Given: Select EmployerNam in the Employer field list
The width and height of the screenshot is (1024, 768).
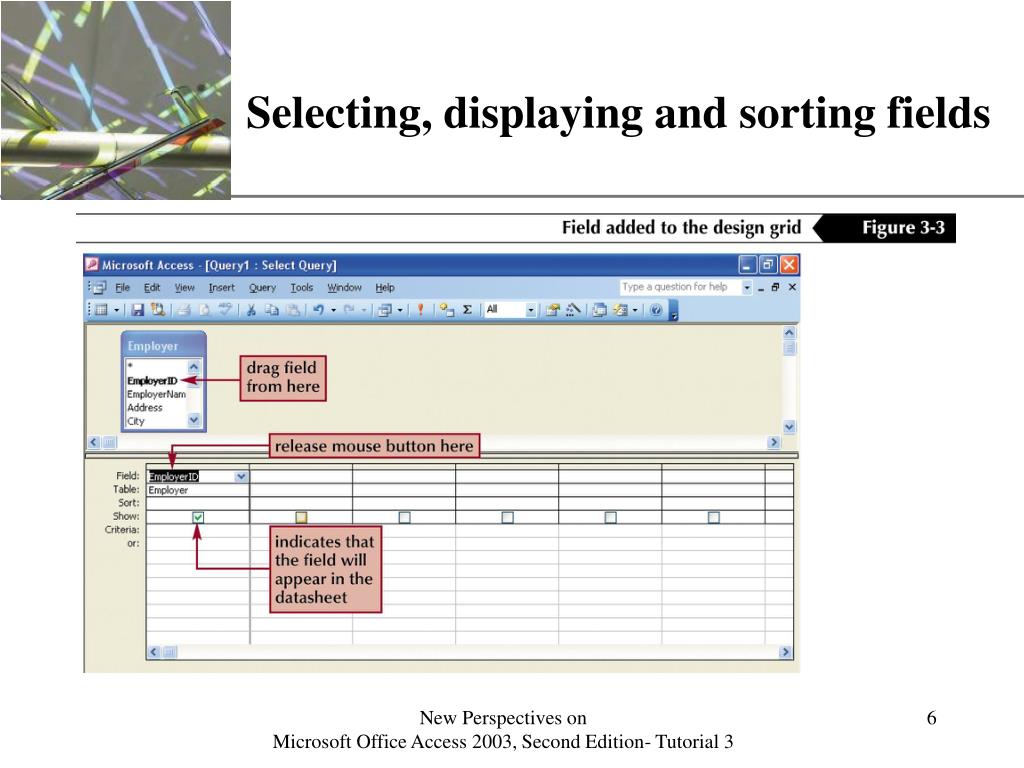Looking at the screenshot, I should [156, 394].
